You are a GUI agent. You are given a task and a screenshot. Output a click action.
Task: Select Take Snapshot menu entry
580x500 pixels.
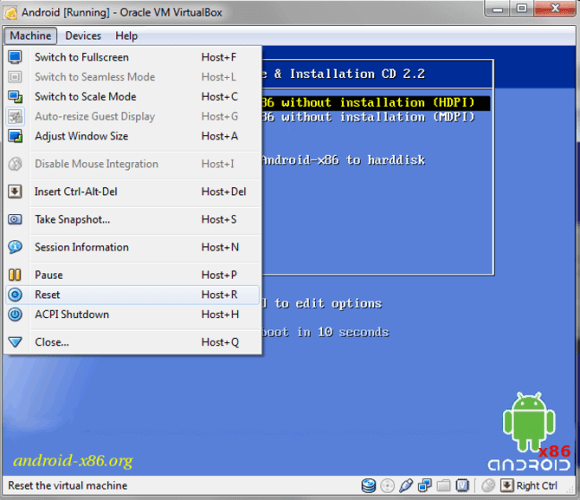pyautogui.click(x=133, y=220)
